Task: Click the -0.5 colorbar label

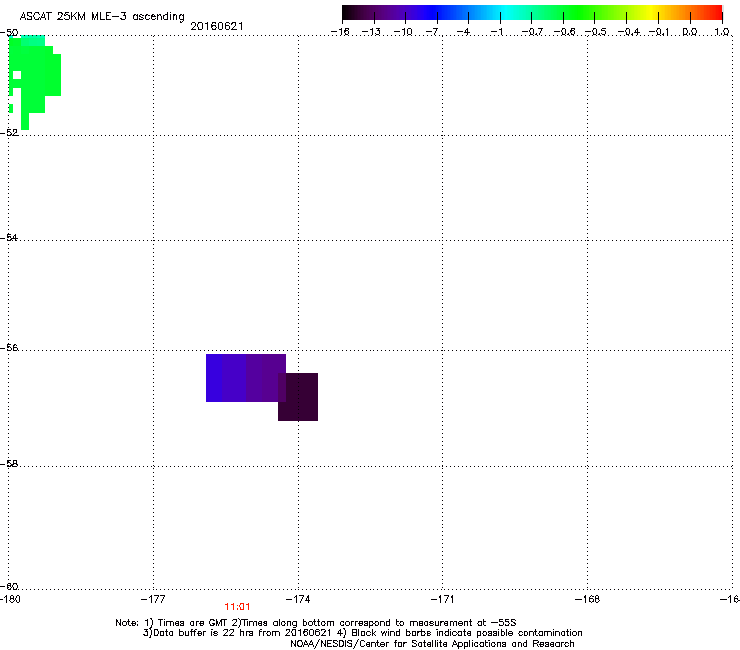Action: [x=596, y=32]
